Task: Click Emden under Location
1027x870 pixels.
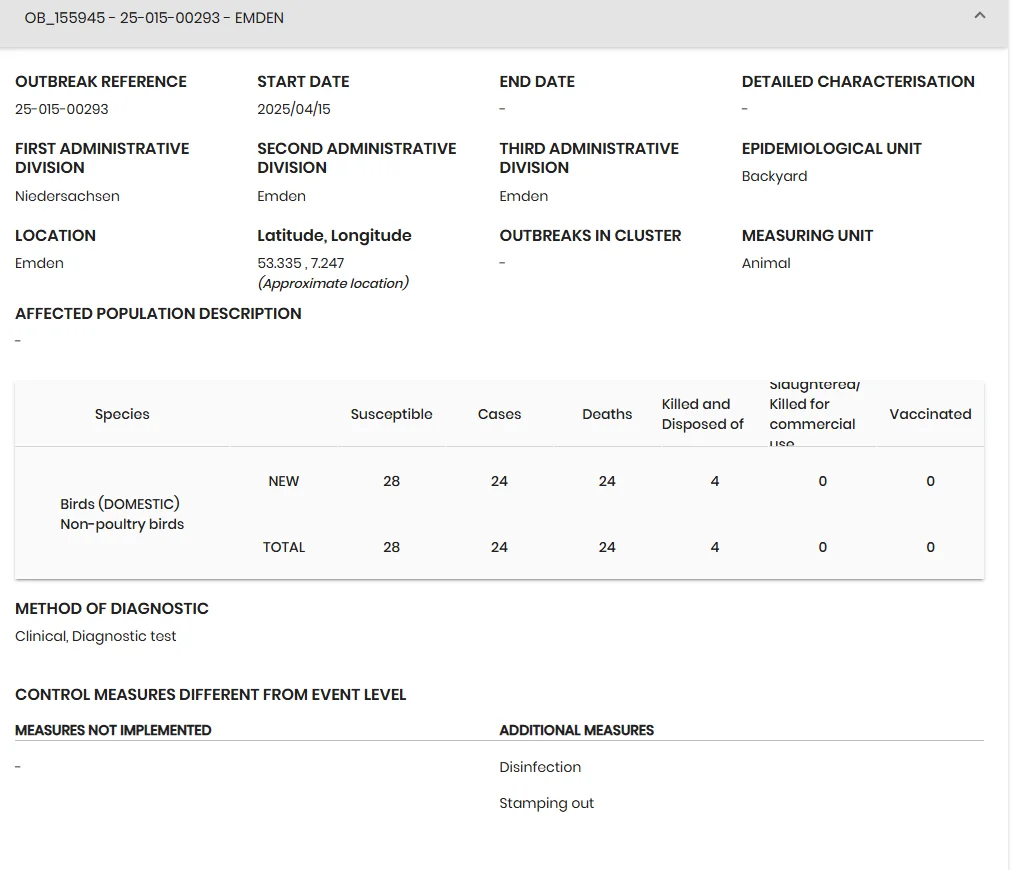Action: [39, 263]
